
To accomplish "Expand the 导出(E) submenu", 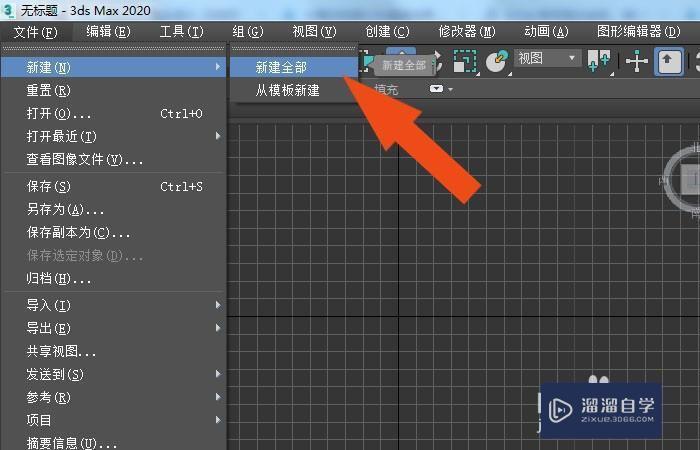I will pyautogui.click(x=113, y=329).
